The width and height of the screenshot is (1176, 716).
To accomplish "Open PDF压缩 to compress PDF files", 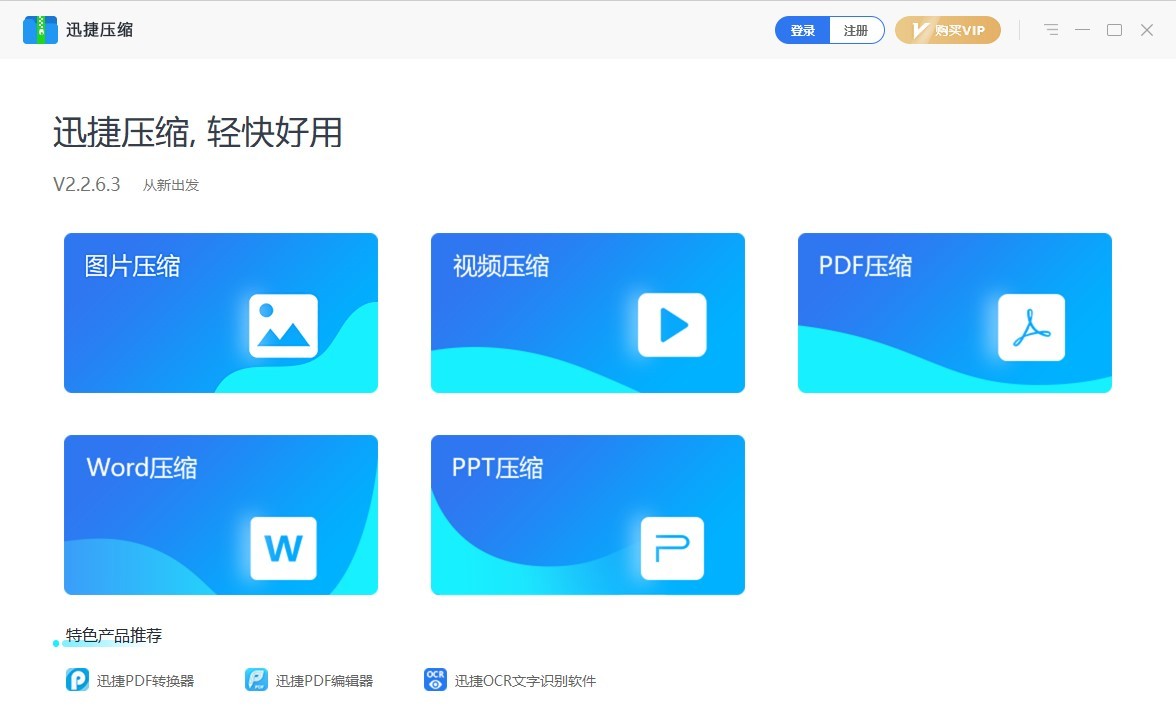I will 954,312.
